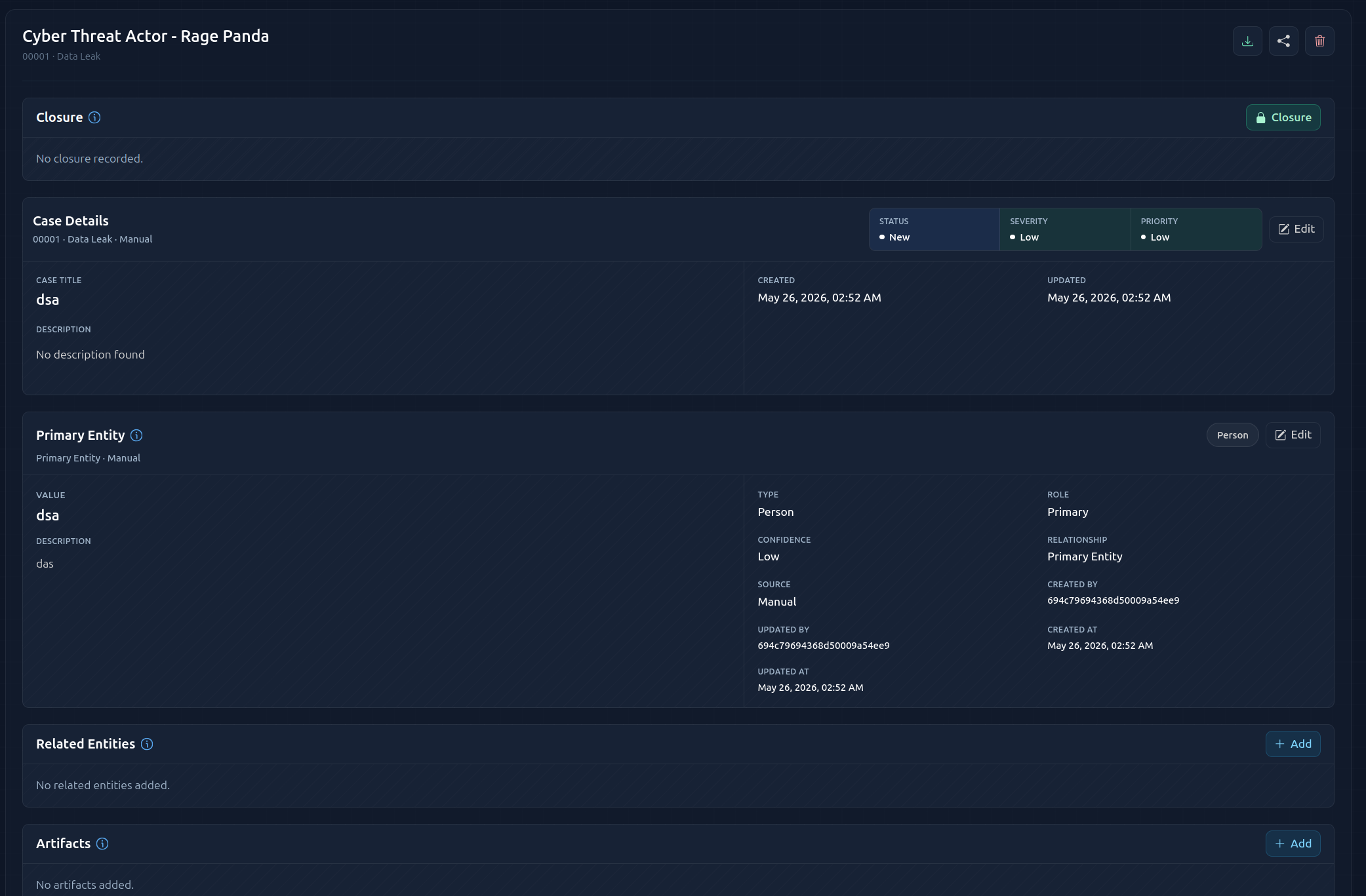This screenshot has height=896, width=1366.
Task: Select the Priority Low indicator
Action: [x=1196, y=229]
